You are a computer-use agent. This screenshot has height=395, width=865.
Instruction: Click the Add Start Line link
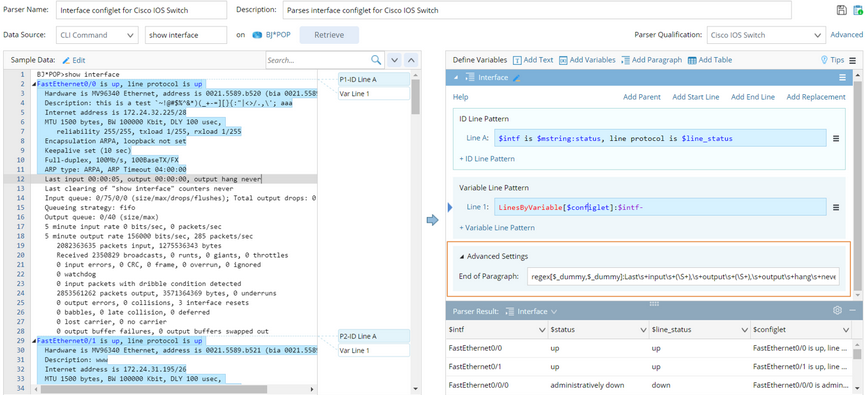(x=696, y=97)
